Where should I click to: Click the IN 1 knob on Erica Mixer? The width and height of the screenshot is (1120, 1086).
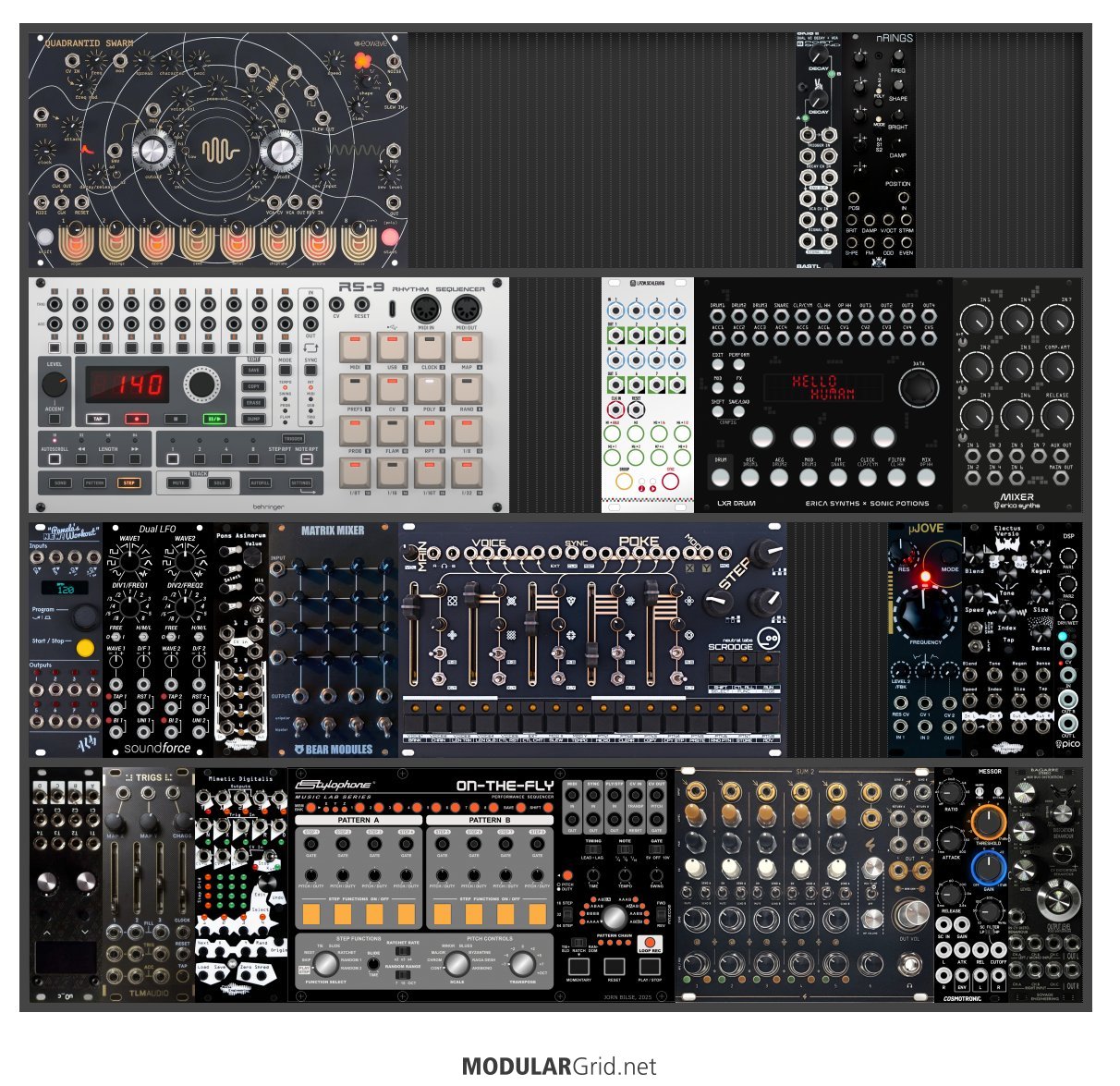[977, 322]
